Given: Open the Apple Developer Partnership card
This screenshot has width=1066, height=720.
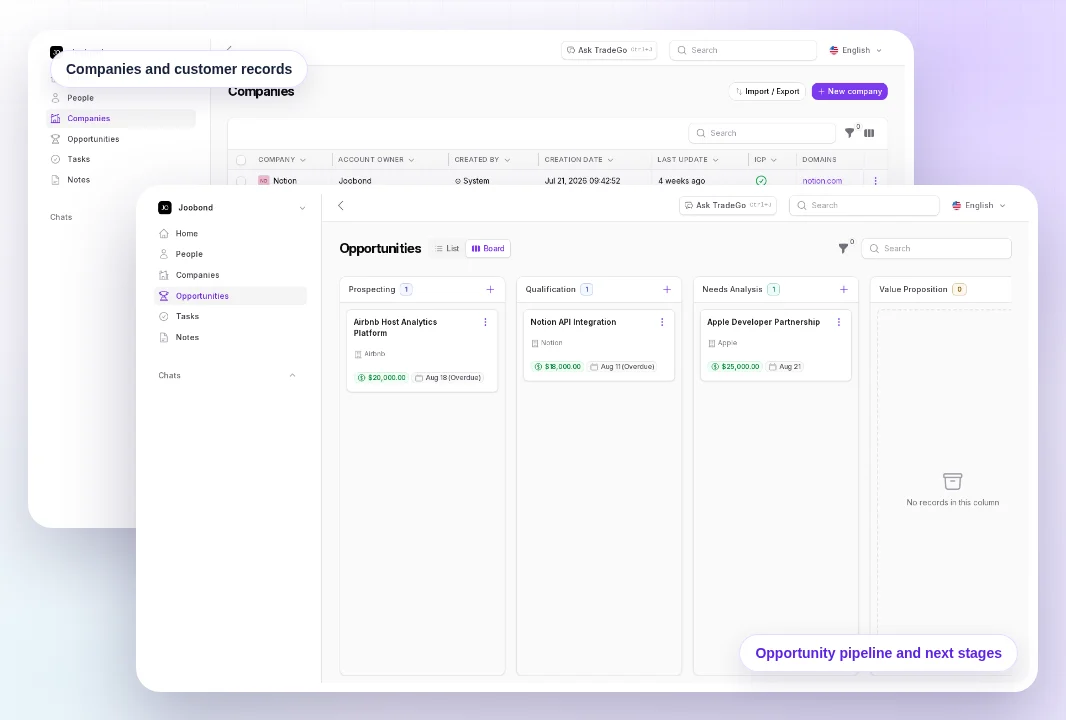Looking at the screenshot, I should pos(776,345).
